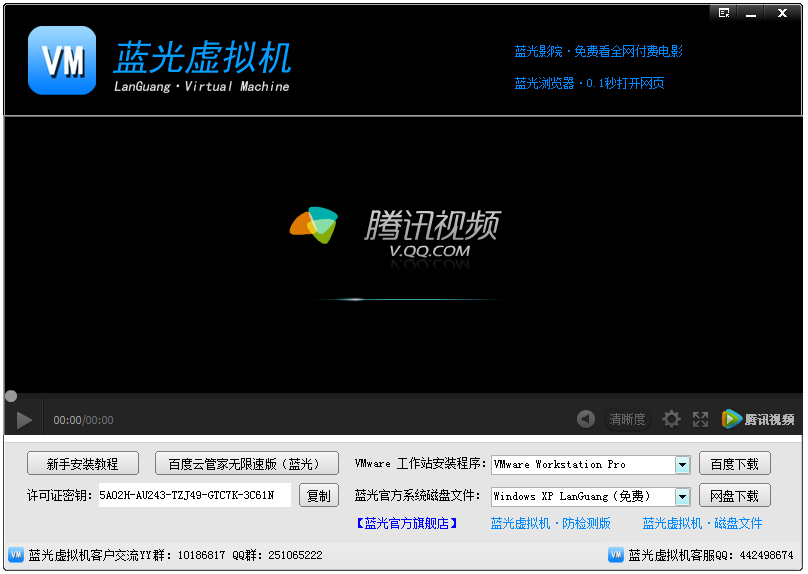Screen dimensions: 808x574
Task: Enter fullscreen mode in the video player
Action: [700, 419]
